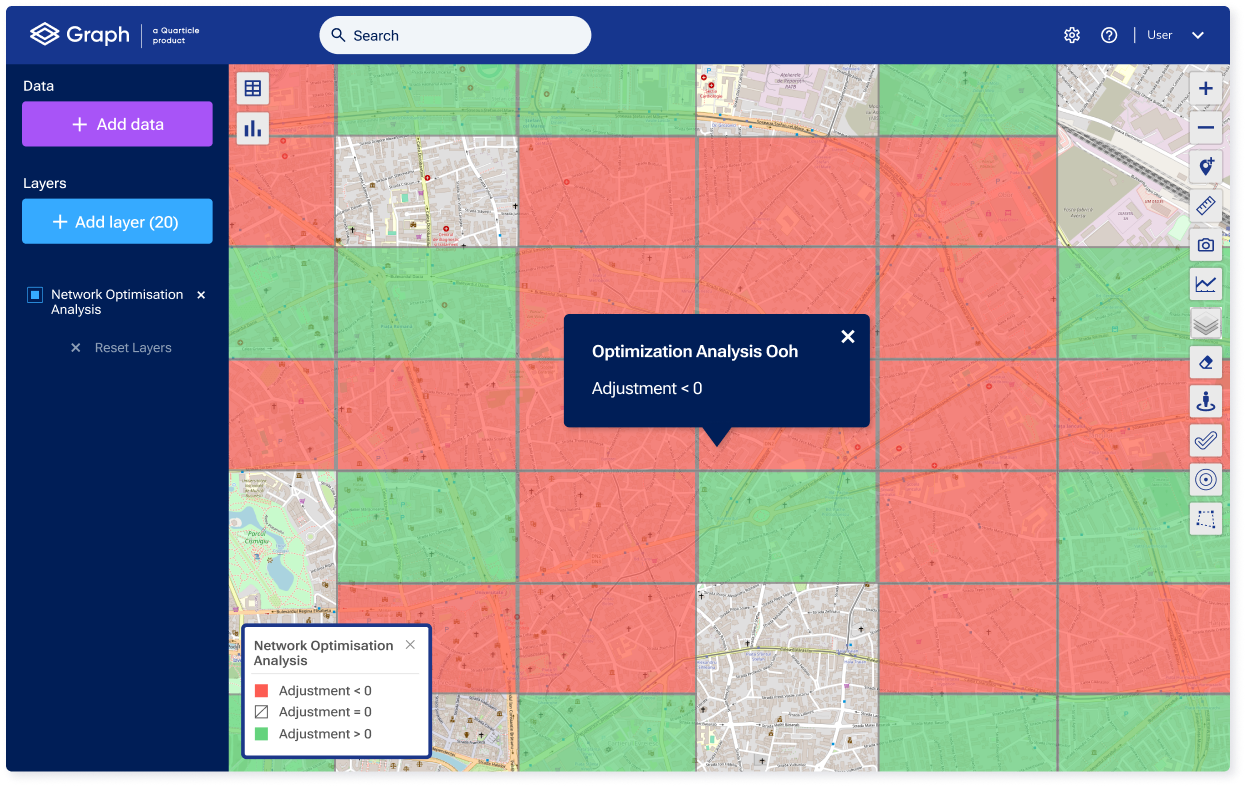Image resolution: width=1245 pixels, height=787 pixels.
Task: Toggle the Network Optimisation Analysis layer visibility
Action: point(34,294)
